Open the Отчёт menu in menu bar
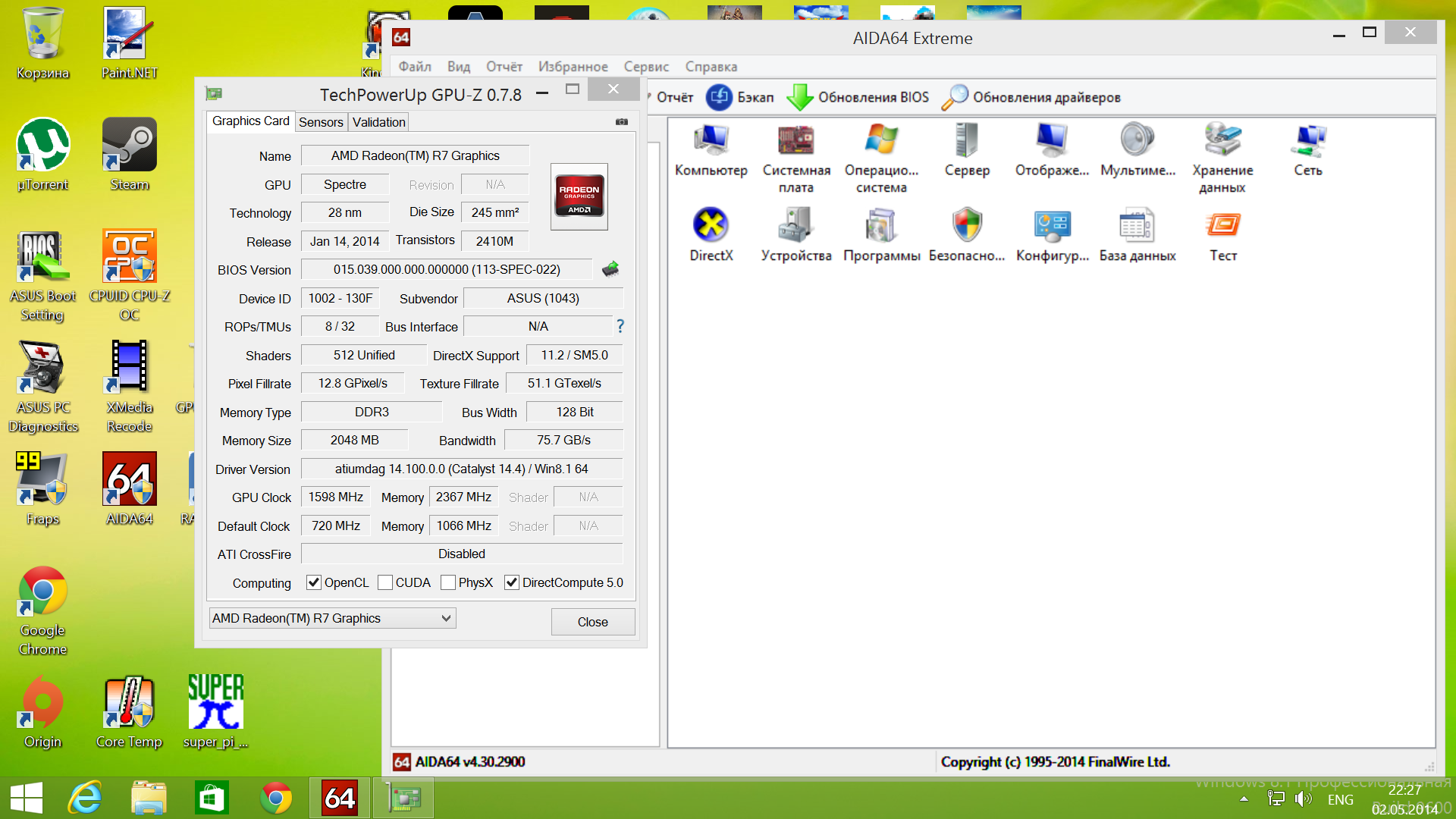The height and width of the screenshot is (819, 1456). tap(504, 67)
